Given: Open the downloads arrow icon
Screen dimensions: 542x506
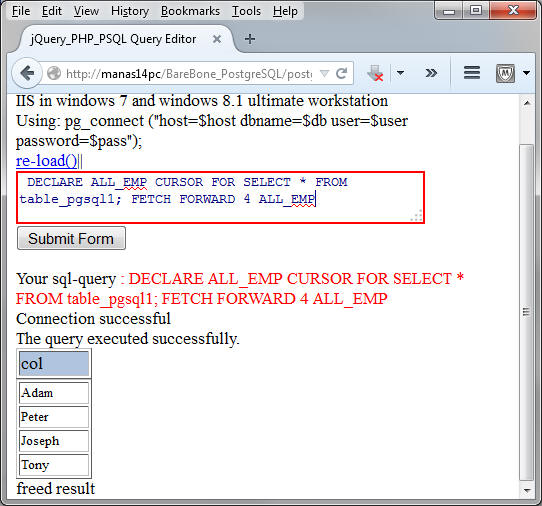Looking at the screenshot, I should tap(375, 73).
